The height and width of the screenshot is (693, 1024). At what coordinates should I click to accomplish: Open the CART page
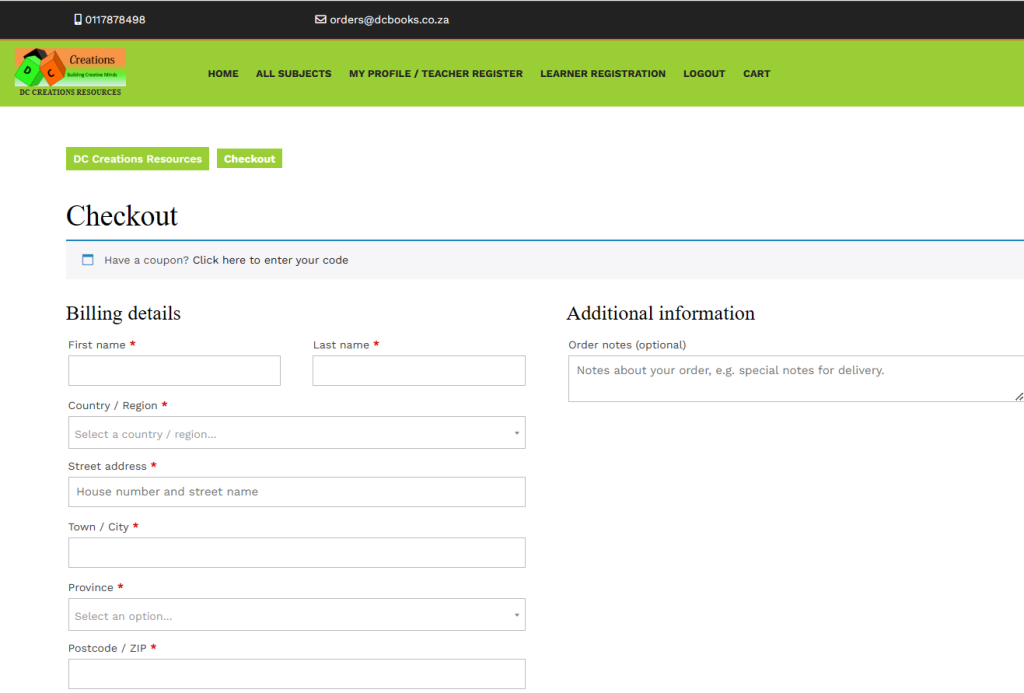pyautogui.click(x=756, y=73)
